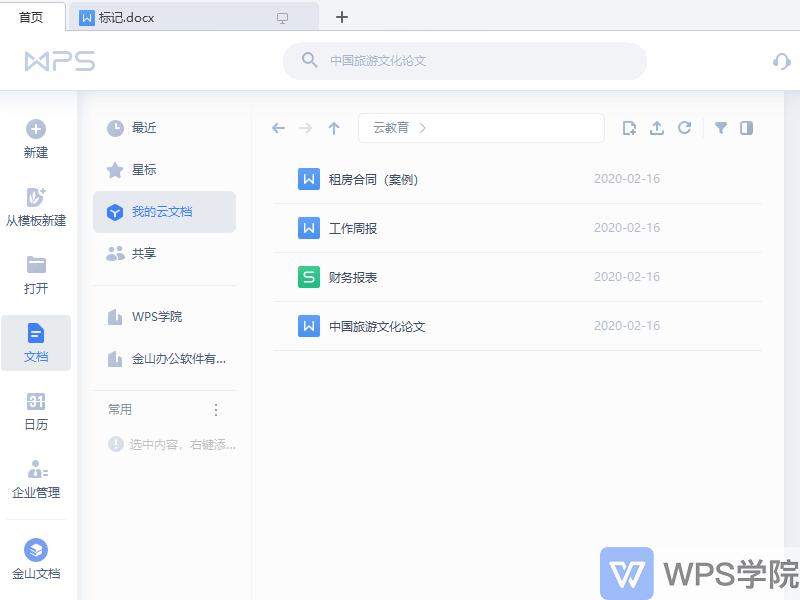Click the 2020-02-16 date of 工作周报
The image size is (800, 600).
(x=627, y=228)
